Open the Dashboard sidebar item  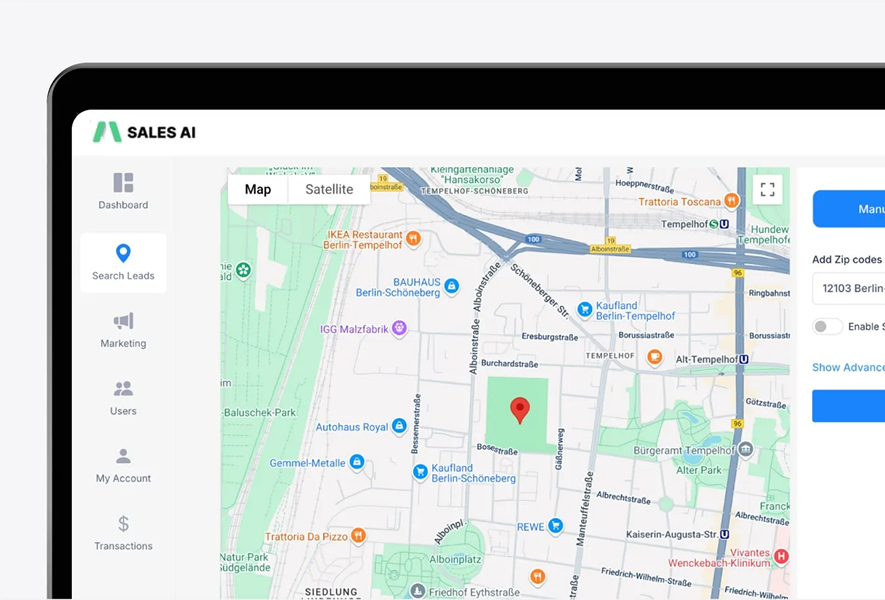(x=123, y=192)
